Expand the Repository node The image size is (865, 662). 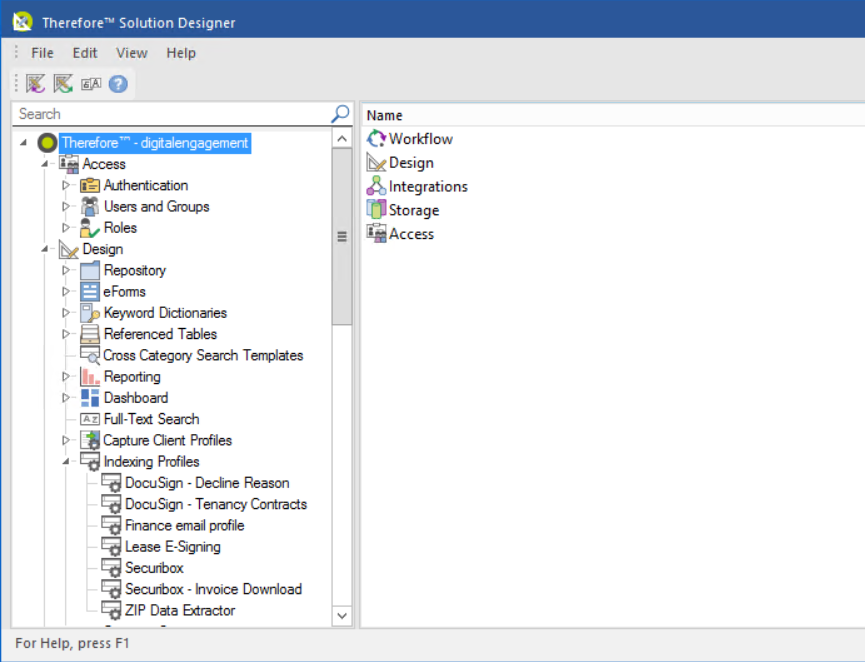click(66, 270)
